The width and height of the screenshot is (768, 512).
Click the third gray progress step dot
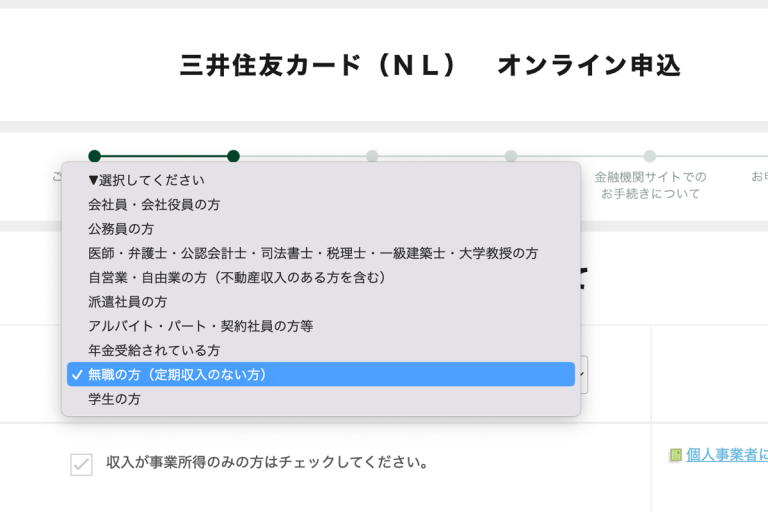372,156
